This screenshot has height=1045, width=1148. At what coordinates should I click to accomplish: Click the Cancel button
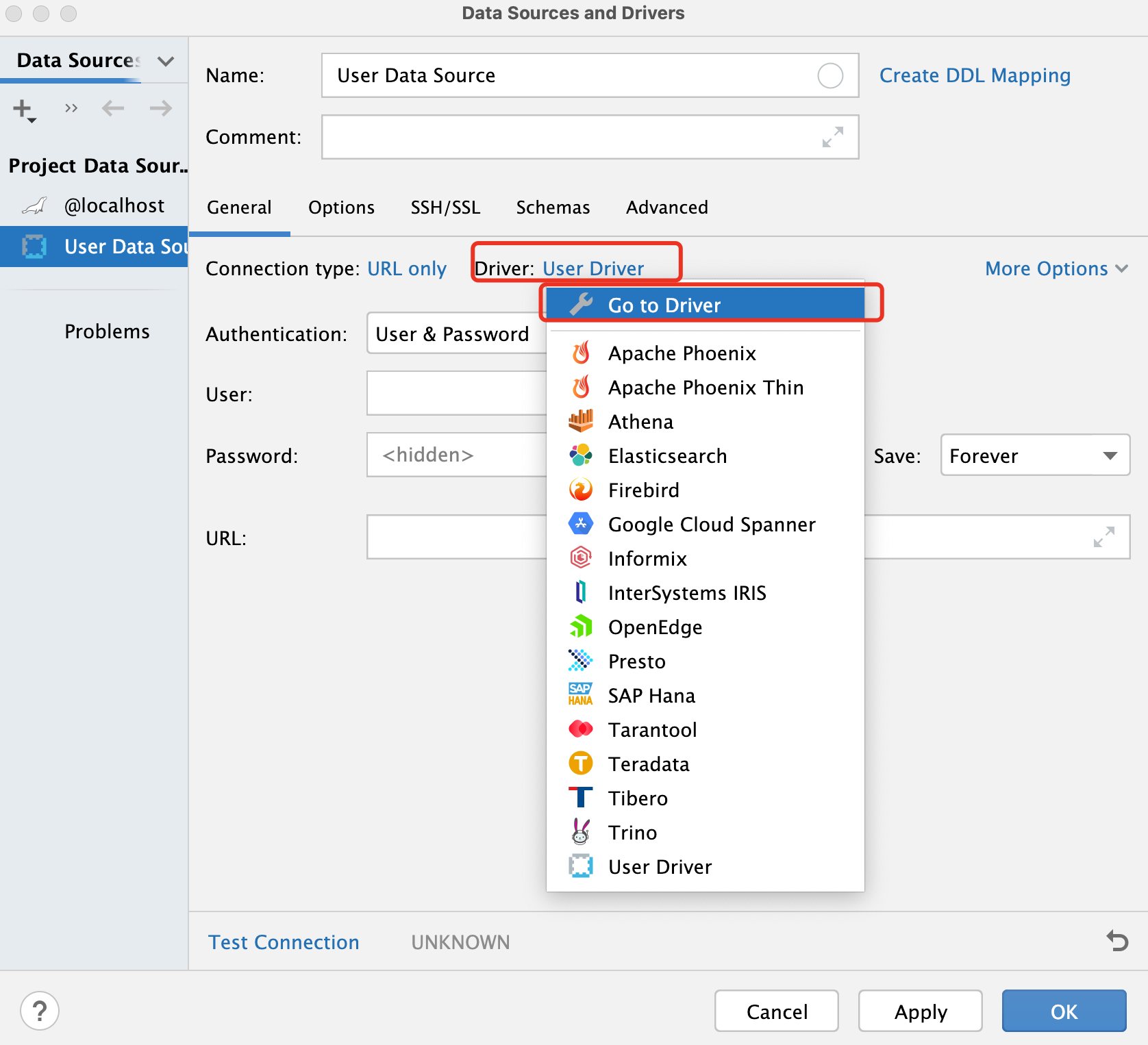click(x=777, y=1011)
